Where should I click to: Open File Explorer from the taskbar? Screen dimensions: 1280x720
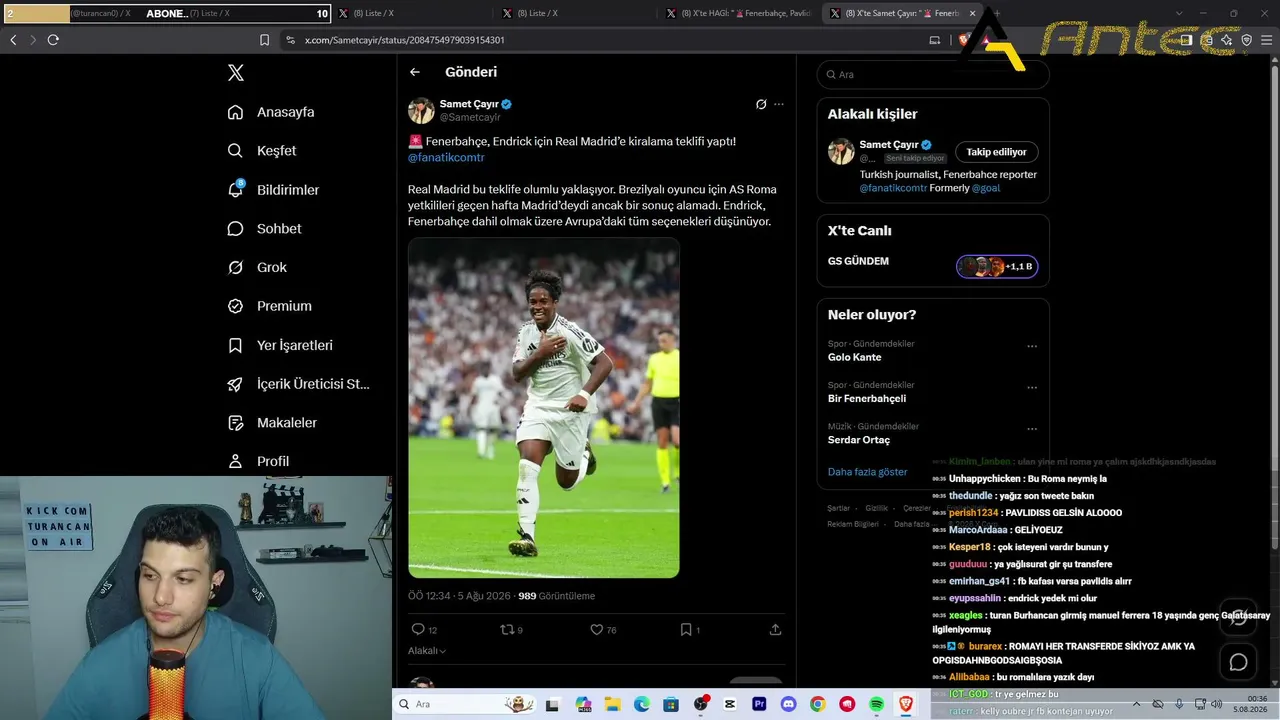click(x=612, y=704)
